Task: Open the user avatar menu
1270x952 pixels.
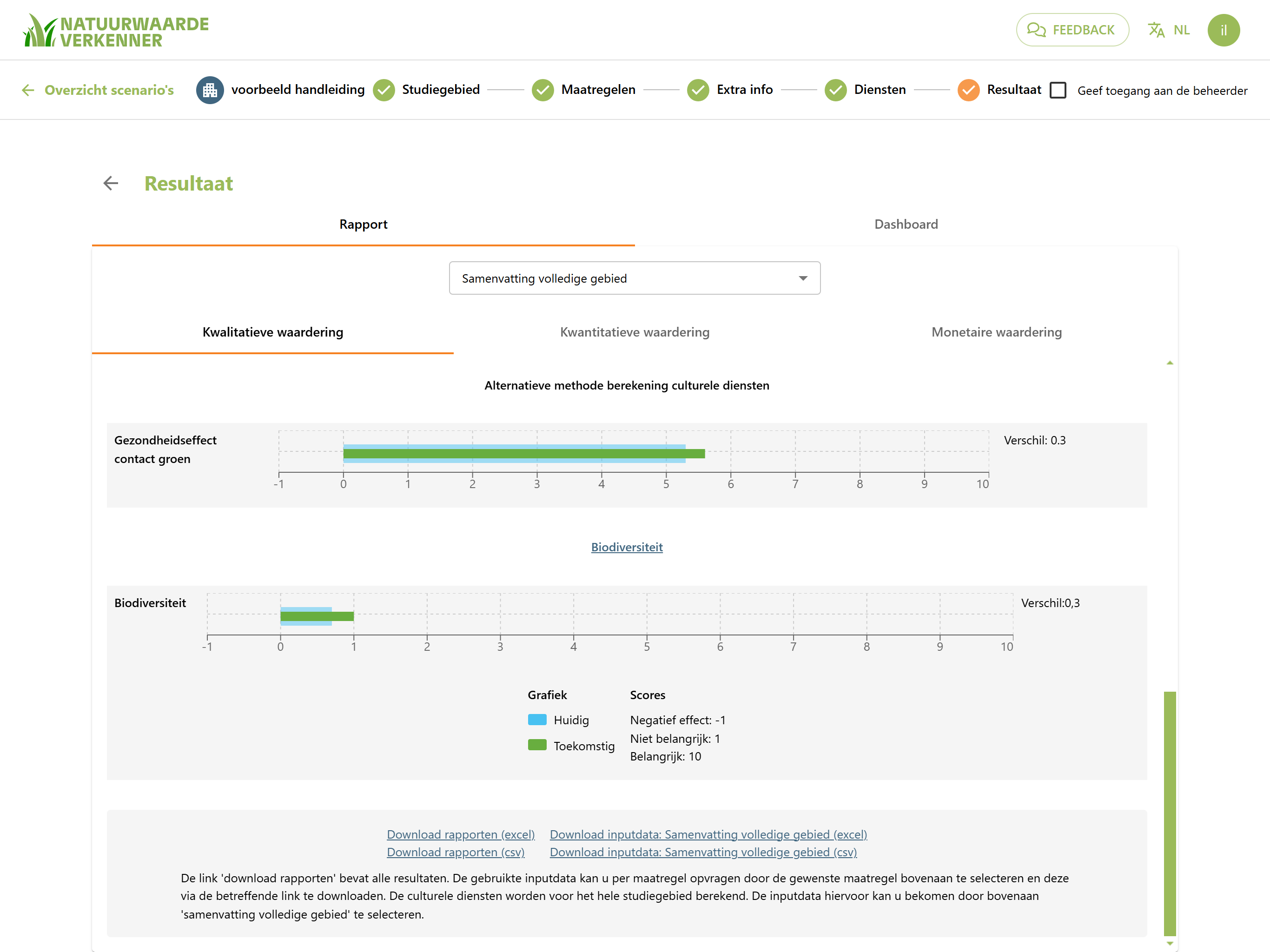Action: 1223,30
